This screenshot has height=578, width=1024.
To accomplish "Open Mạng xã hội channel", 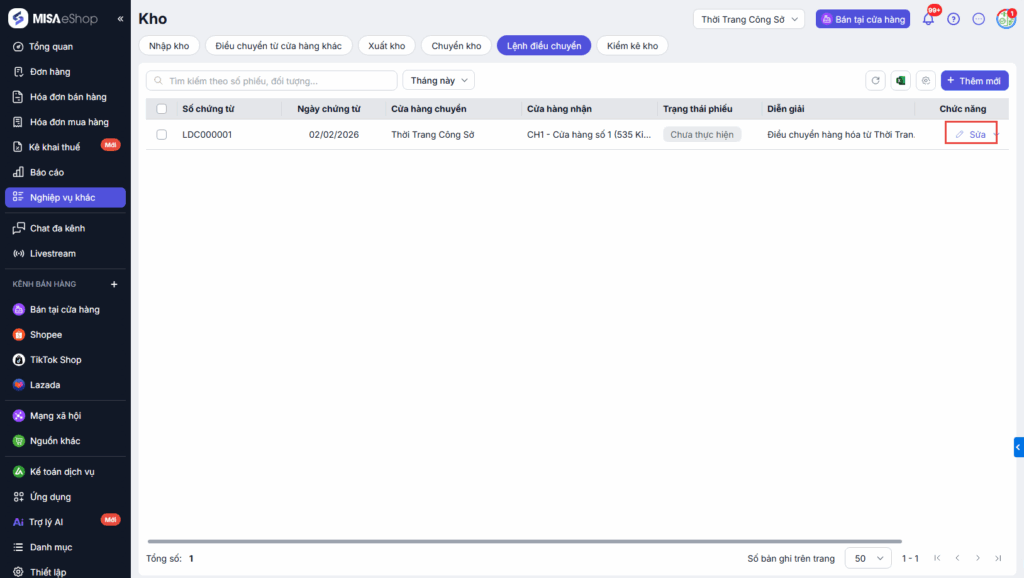I will pos(55,415).
